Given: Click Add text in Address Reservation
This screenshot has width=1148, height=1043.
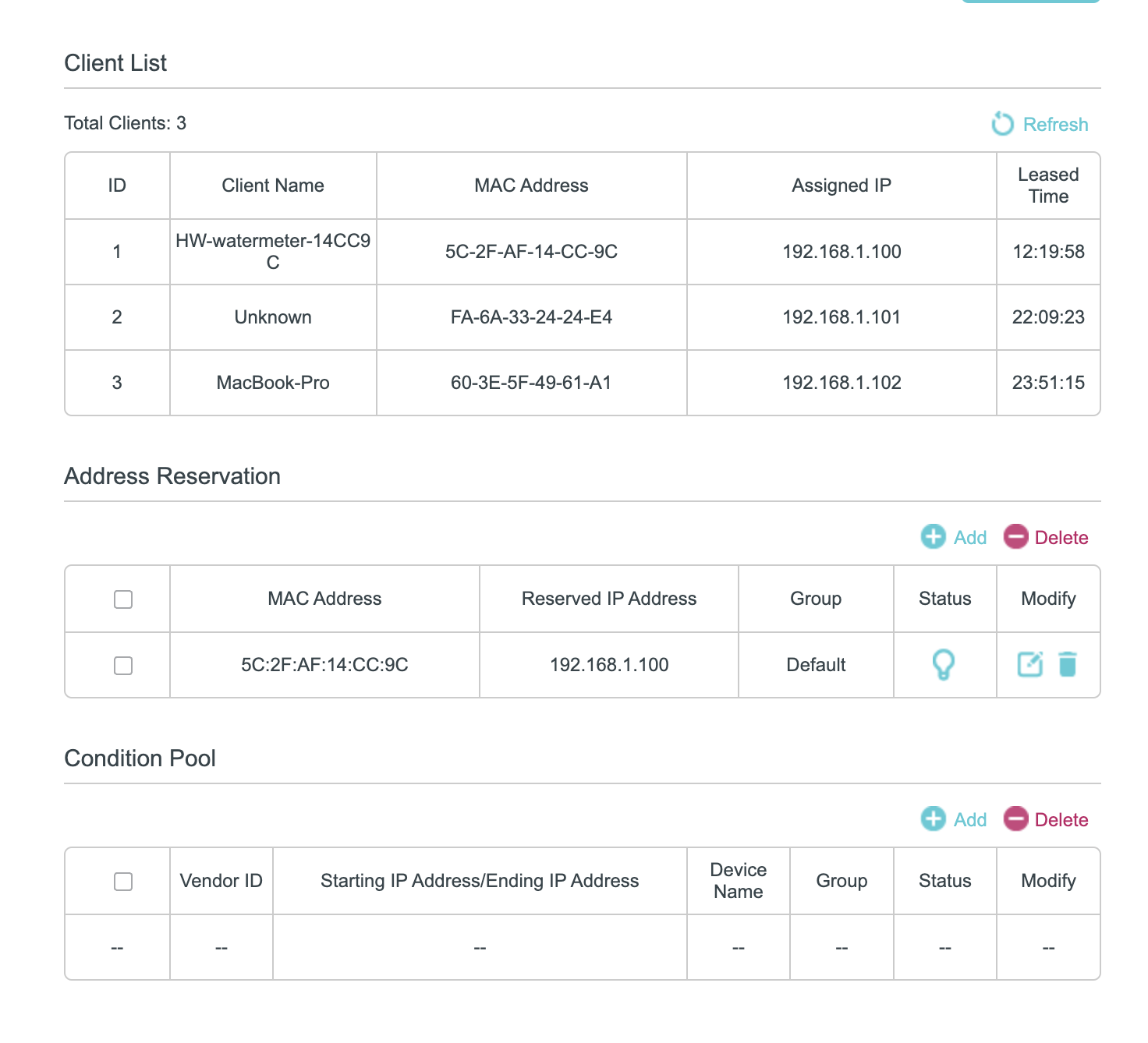Looking at the screenshot, I should (970, 538).
